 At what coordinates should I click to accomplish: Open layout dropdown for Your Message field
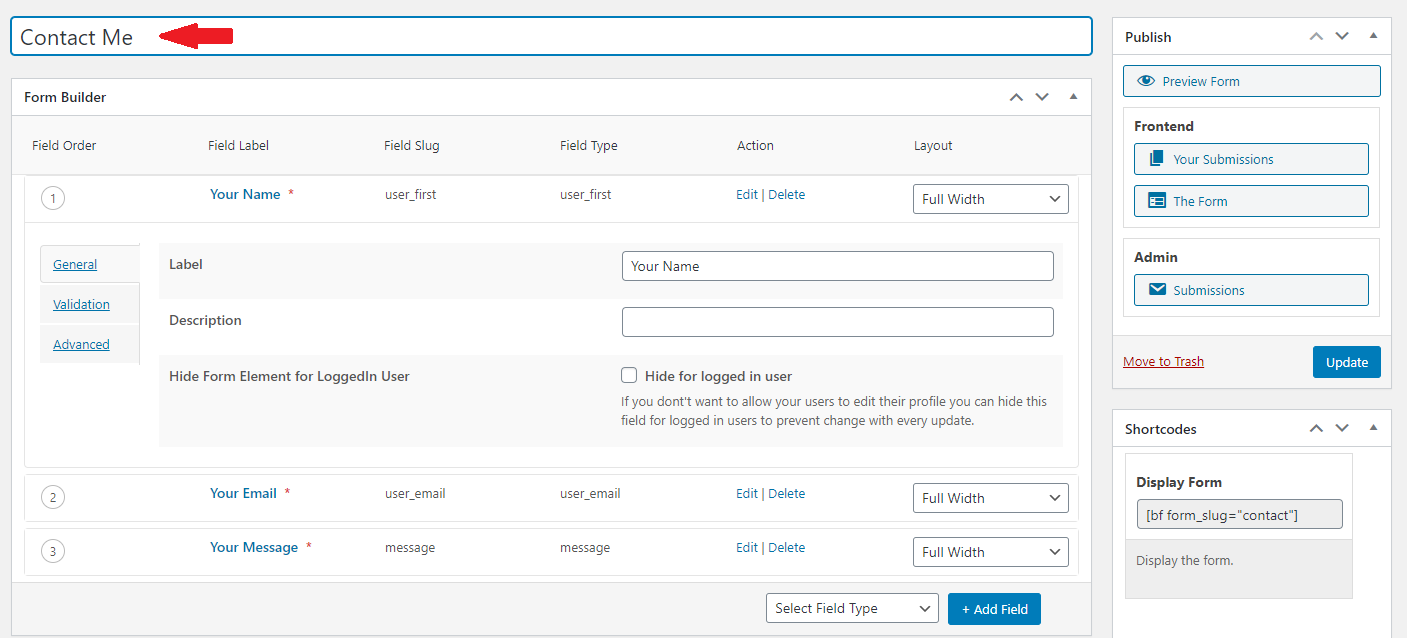point(990,552)
